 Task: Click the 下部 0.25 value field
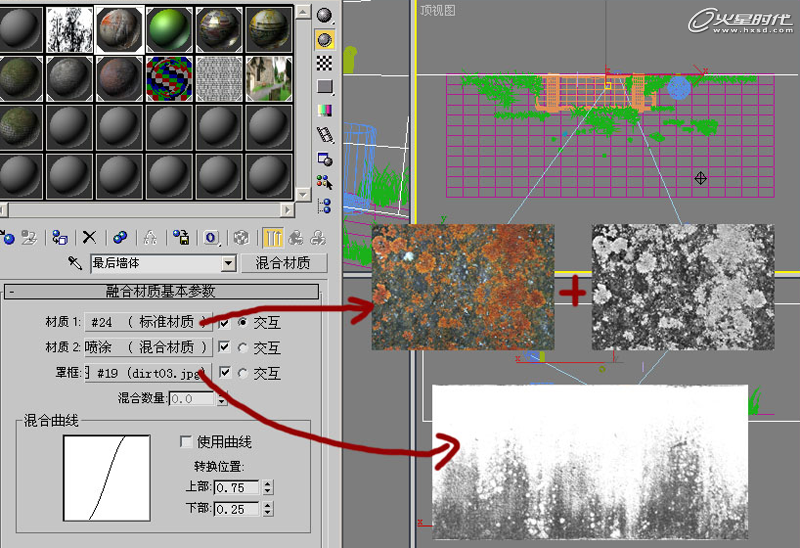pyautogui.click(x=236, y=509)
